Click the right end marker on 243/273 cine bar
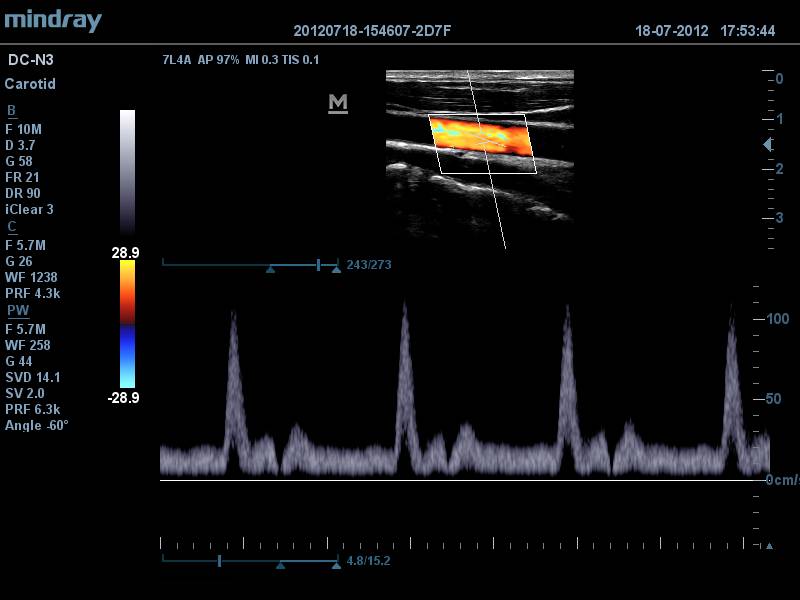 [336, 268]
